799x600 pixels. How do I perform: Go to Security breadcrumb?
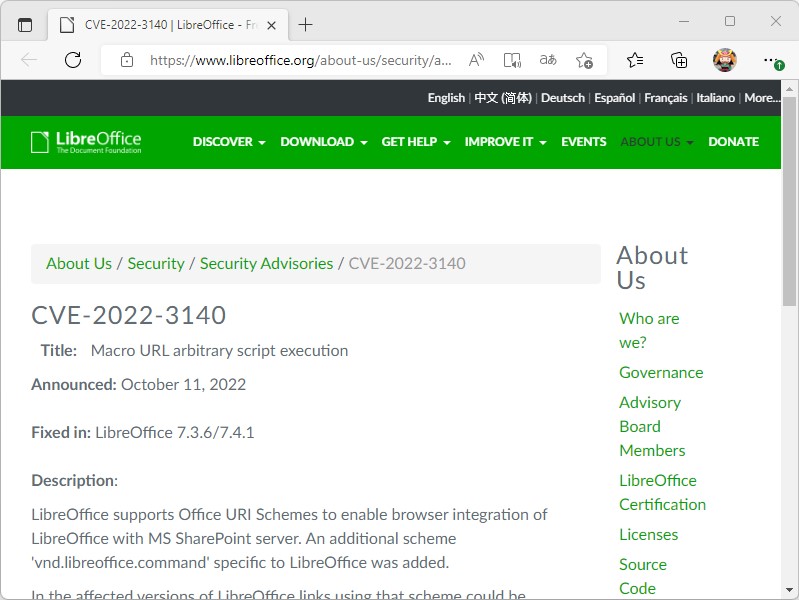tap(156, 264)
